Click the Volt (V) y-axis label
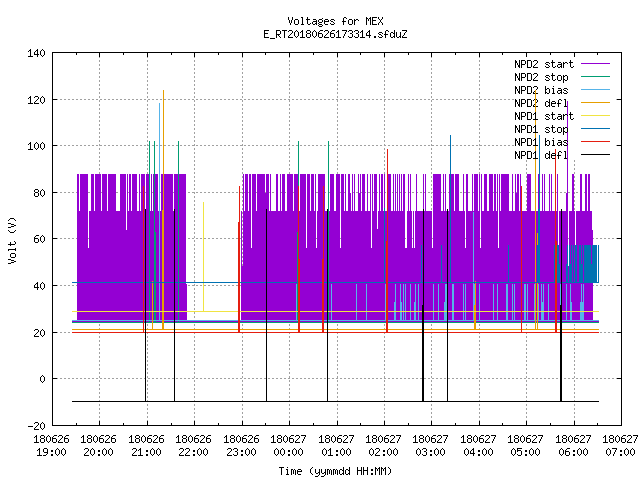Screen dimensions: 640x480 (x=12, y=240)
